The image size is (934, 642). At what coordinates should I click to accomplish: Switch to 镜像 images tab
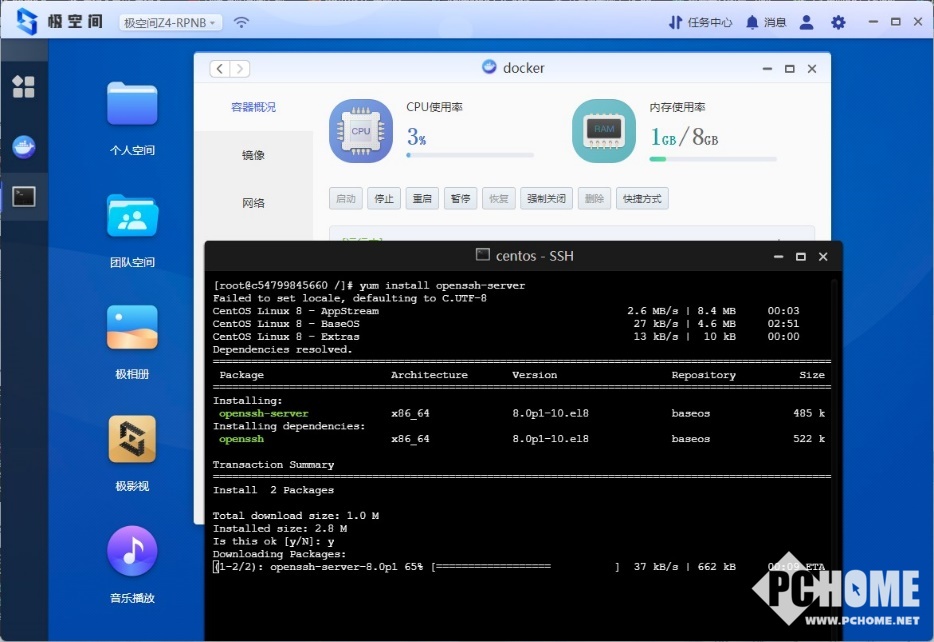(253, 155)
